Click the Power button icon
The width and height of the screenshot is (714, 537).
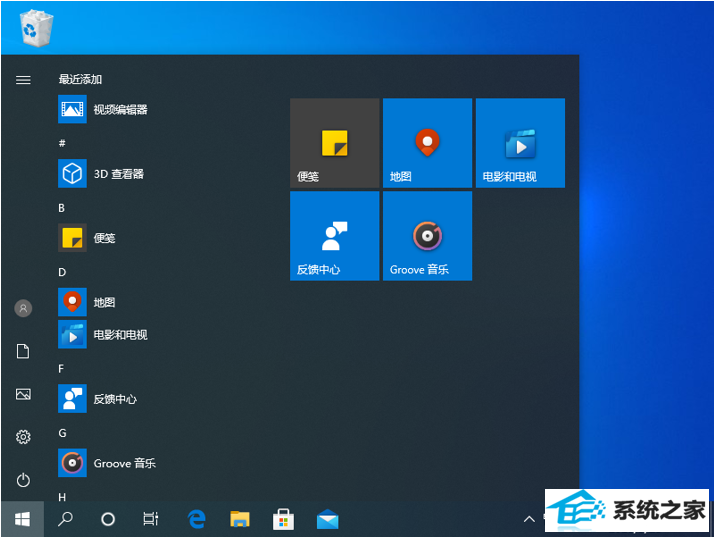pyautogui.click(x=23, y=480)
